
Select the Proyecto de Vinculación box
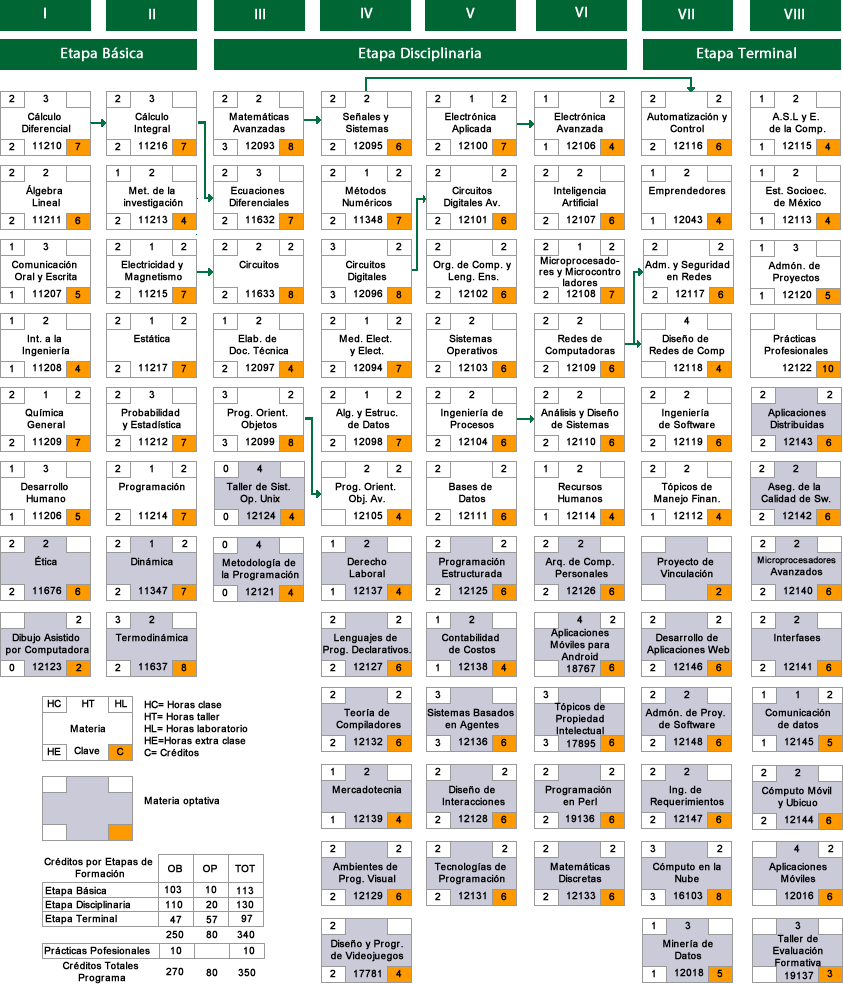pyautogui.click(x=687, y=569)
